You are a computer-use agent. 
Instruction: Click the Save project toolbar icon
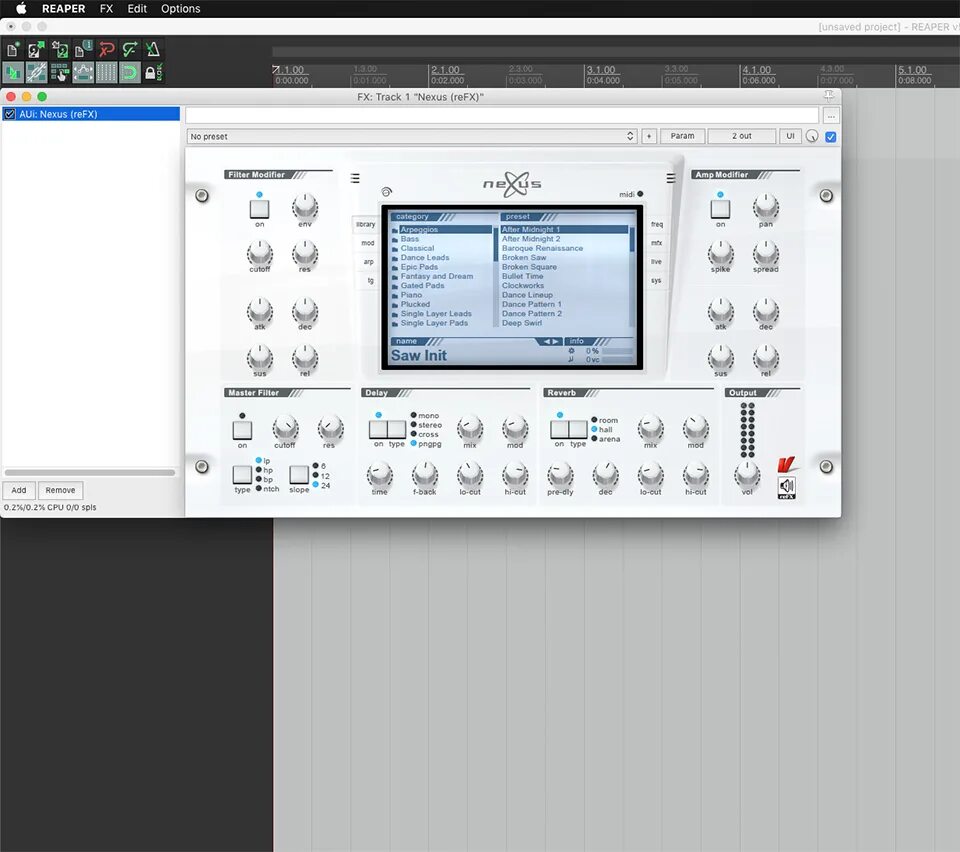pyautogui.click(x=59, y=50)
